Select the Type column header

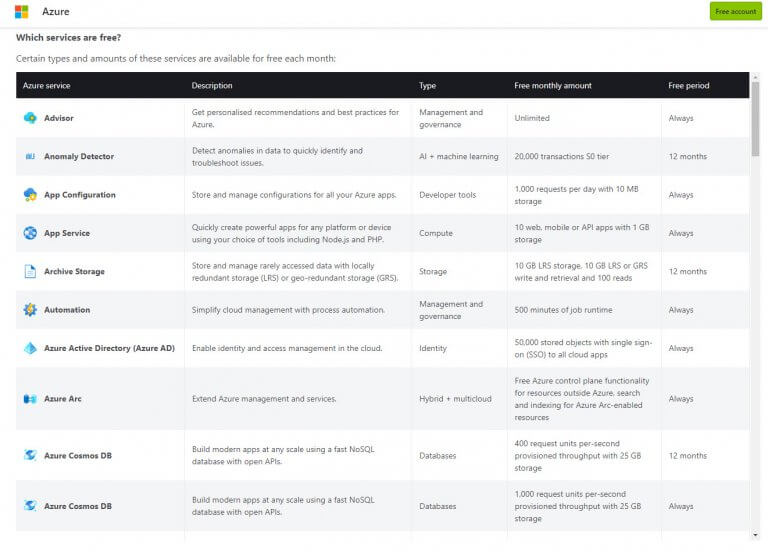coord(427,86)
